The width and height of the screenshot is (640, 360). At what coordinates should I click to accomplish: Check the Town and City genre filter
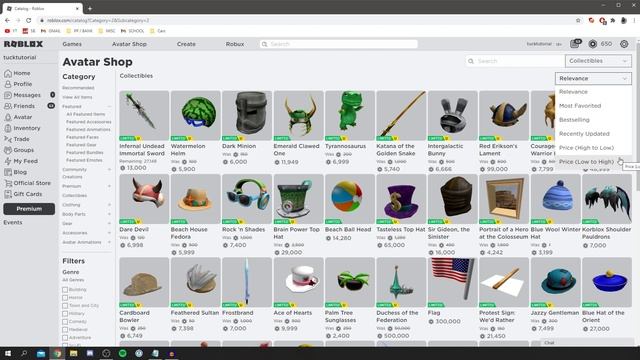coord(65,306)
